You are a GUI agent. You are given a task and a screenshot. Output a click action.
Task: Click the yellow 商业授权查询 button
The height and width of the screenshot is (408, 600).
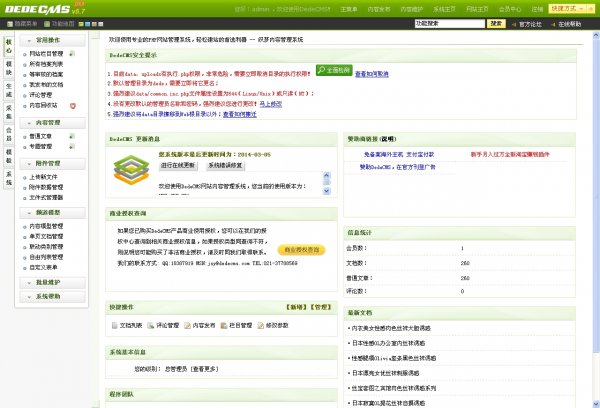302,250
